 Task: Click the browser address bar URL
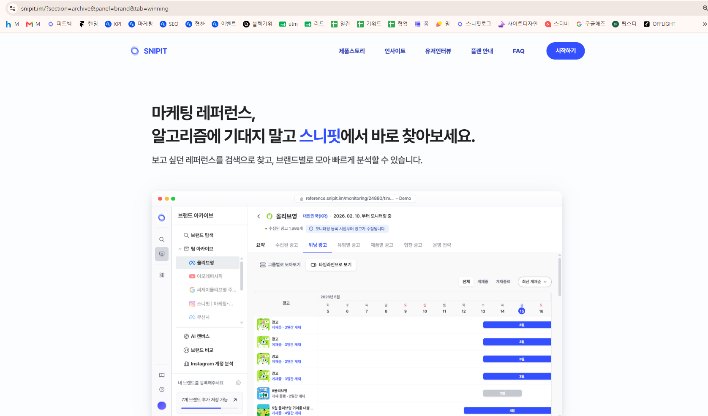tap(94, 9)
